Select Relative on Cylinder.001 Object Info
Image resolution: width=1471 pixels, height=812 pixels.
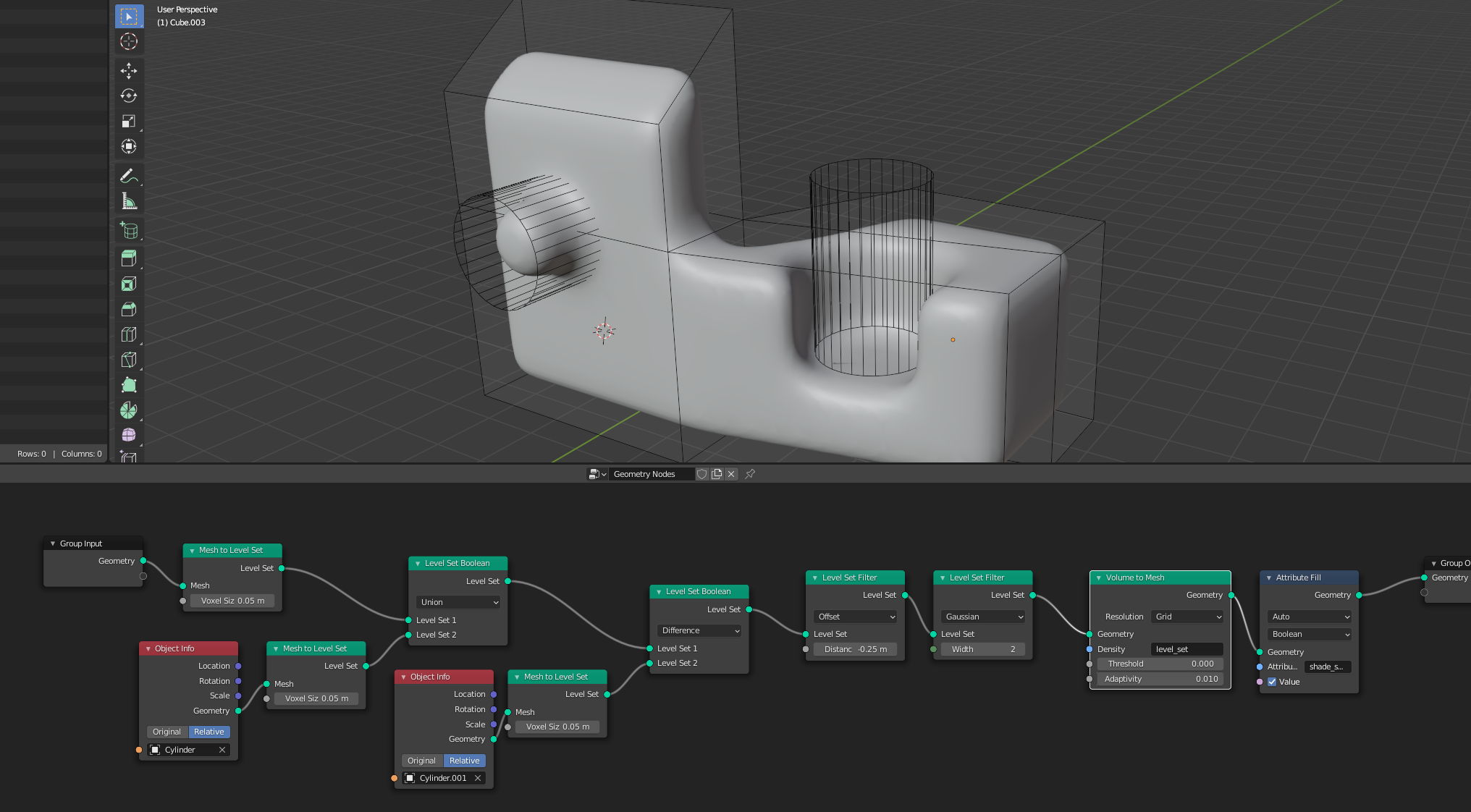coord(464,761)
